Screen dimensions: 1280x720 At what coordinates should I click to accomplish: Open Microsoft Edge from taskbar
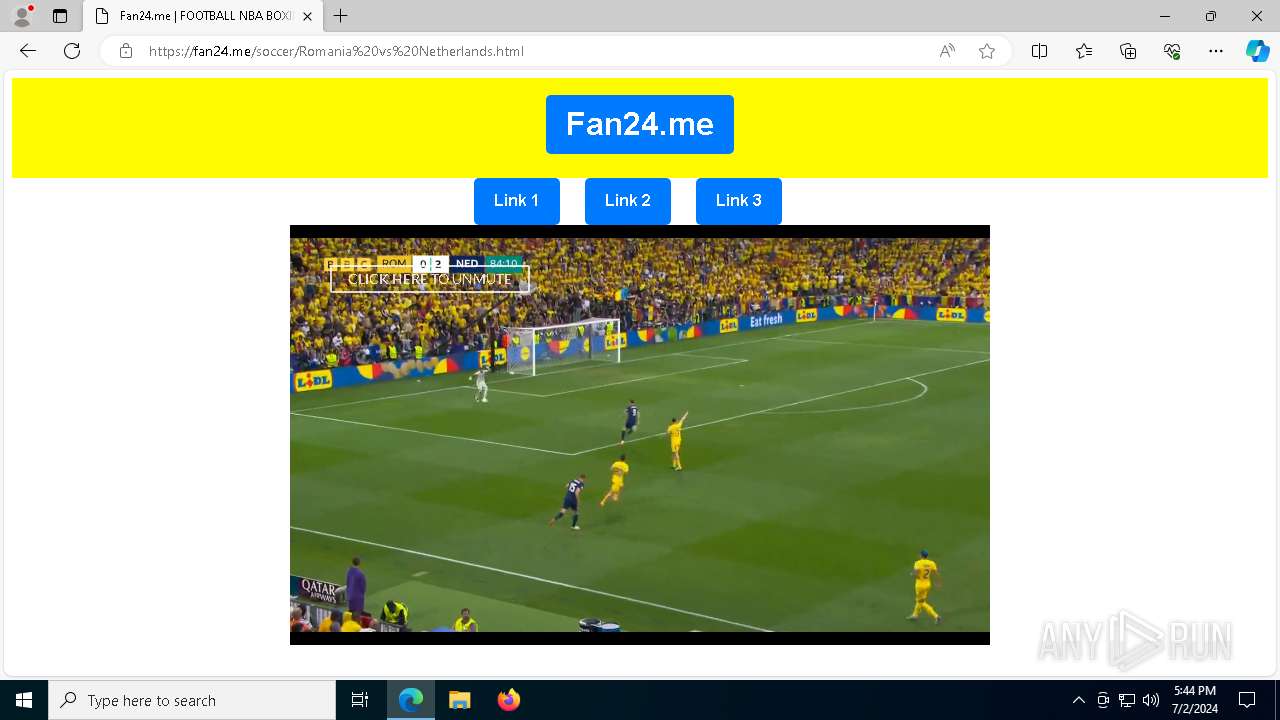pyautogui.click(x=411, y=700)
